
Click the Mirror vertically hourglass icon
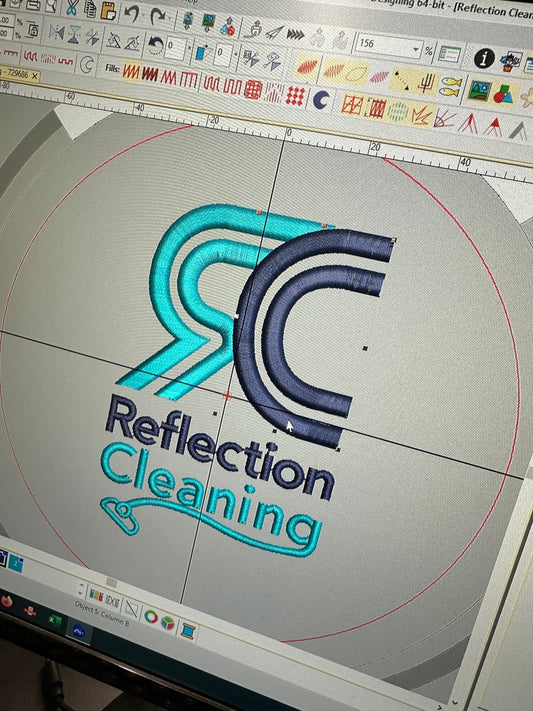pyautogui.click(x=74, y=34)
